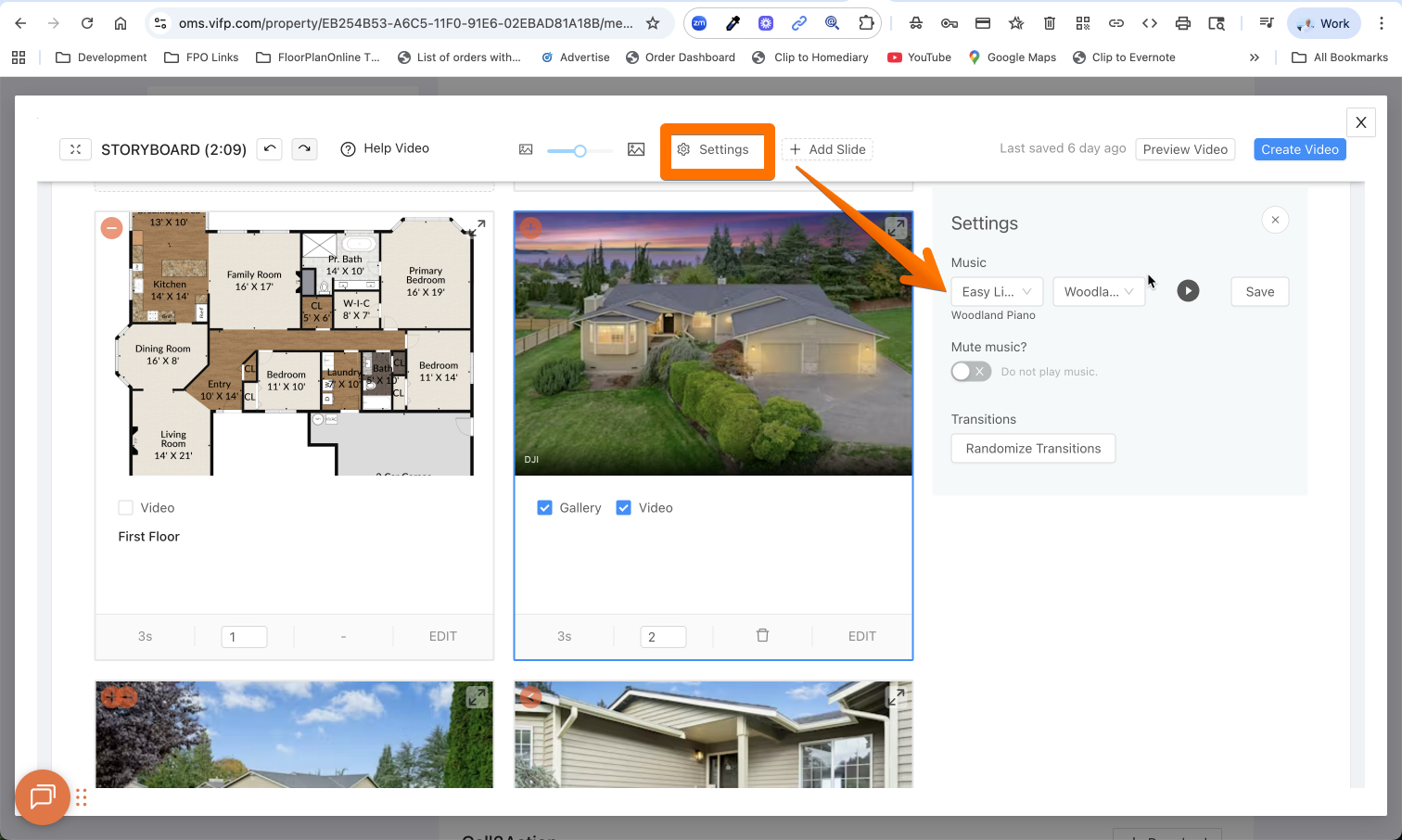This screenshot has width=1402, height=840.
Task: Open the Easy Listening music category dropdown
Action: (997, 292)
